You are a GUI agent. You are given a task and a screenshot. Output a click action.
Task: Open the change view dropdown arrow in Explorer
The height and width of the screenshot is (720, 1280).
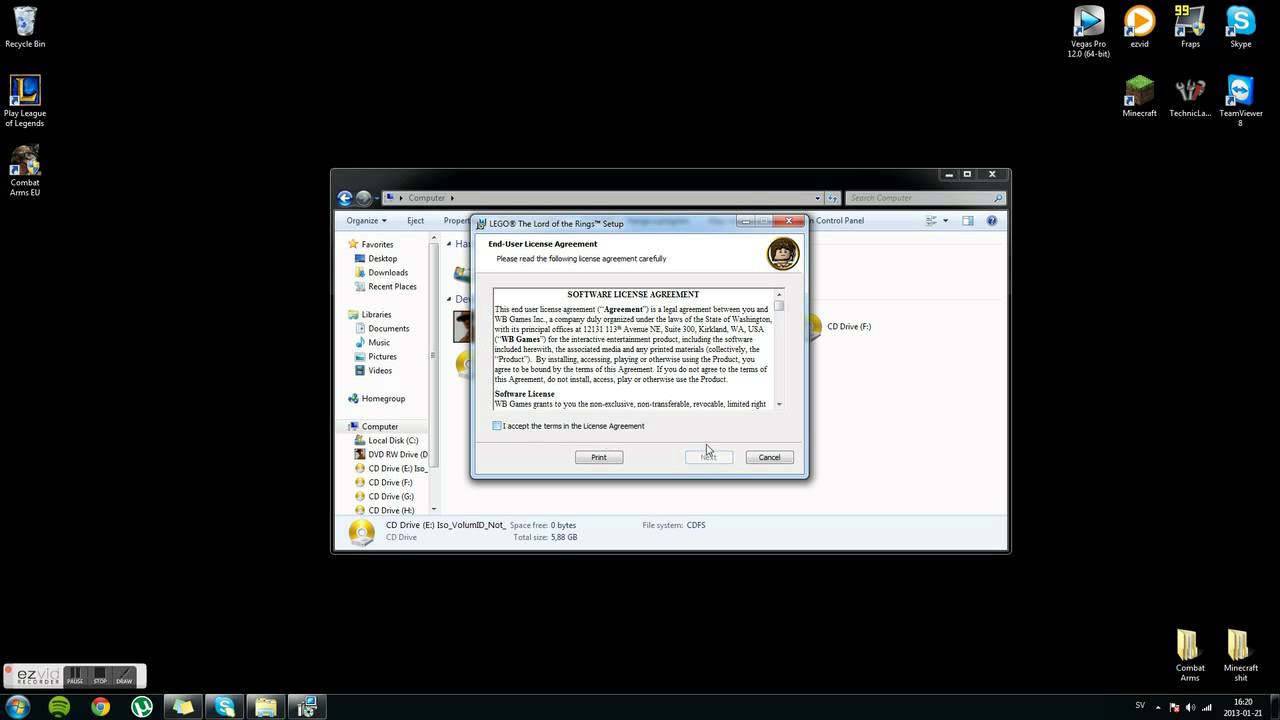pos(945,220)
